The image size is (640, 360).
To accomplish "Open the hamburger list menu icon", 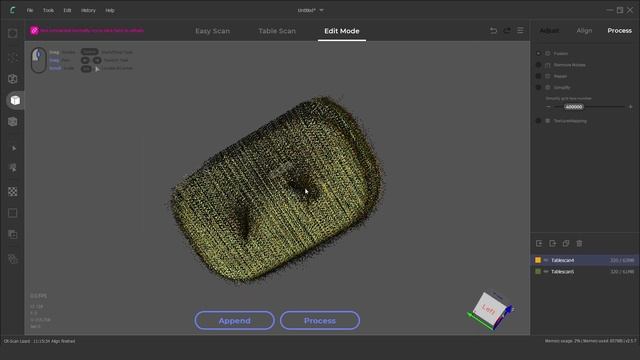I will [520, 31].
